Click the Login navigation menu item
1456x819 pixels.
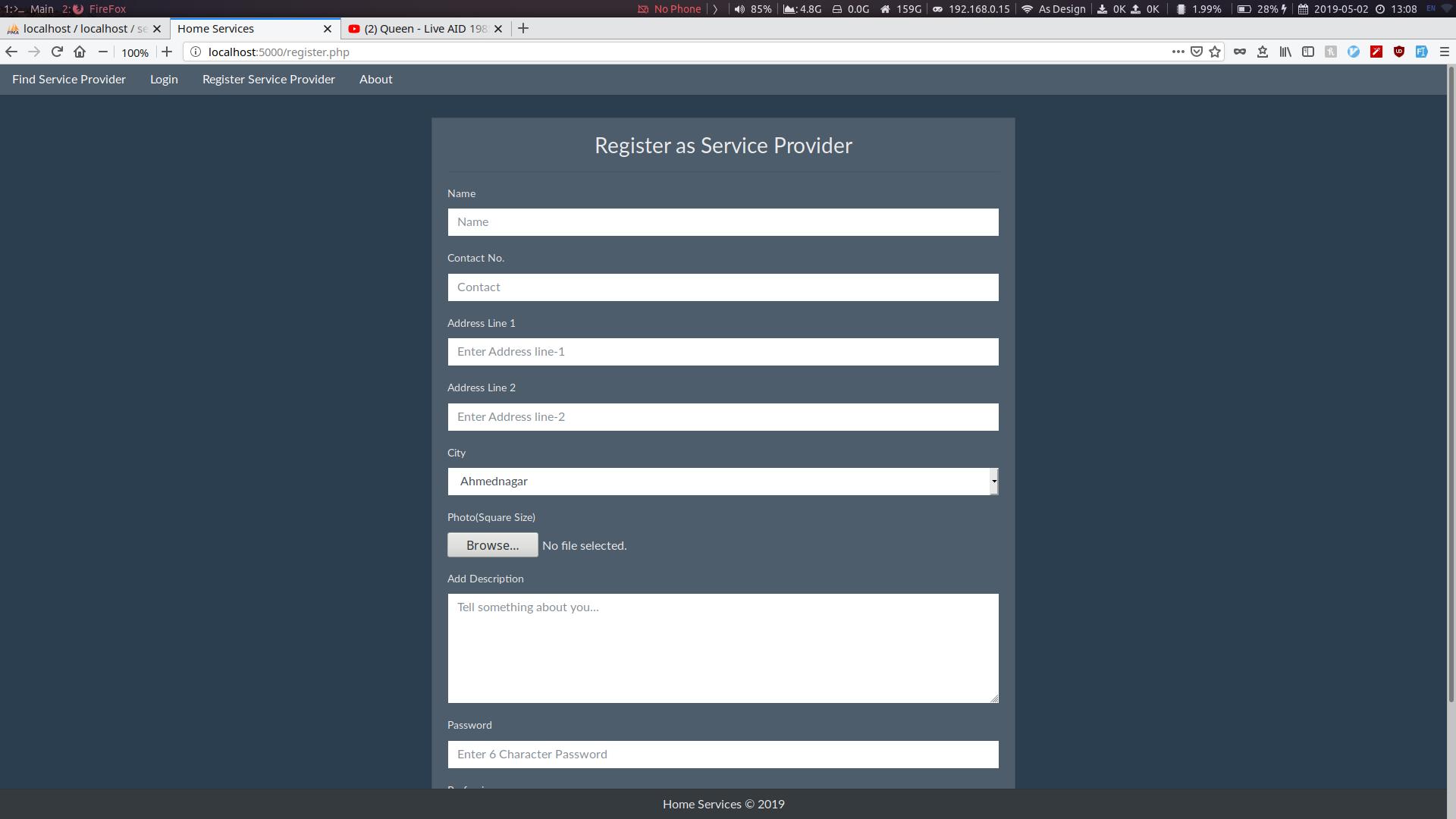tap(164, 80)
